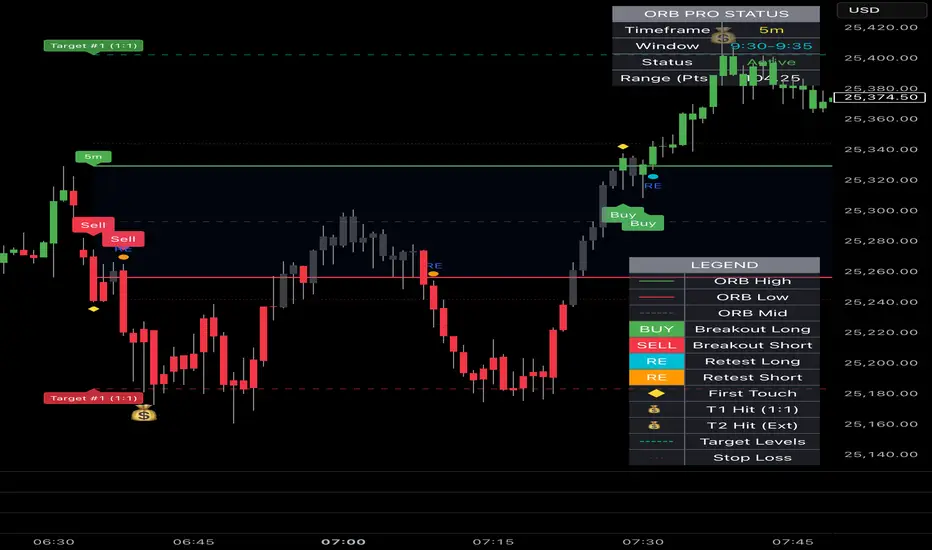This screenshot has width=932, height=550.
Task: Click the 'Status' cell in status table
Action: pos(667,62)
